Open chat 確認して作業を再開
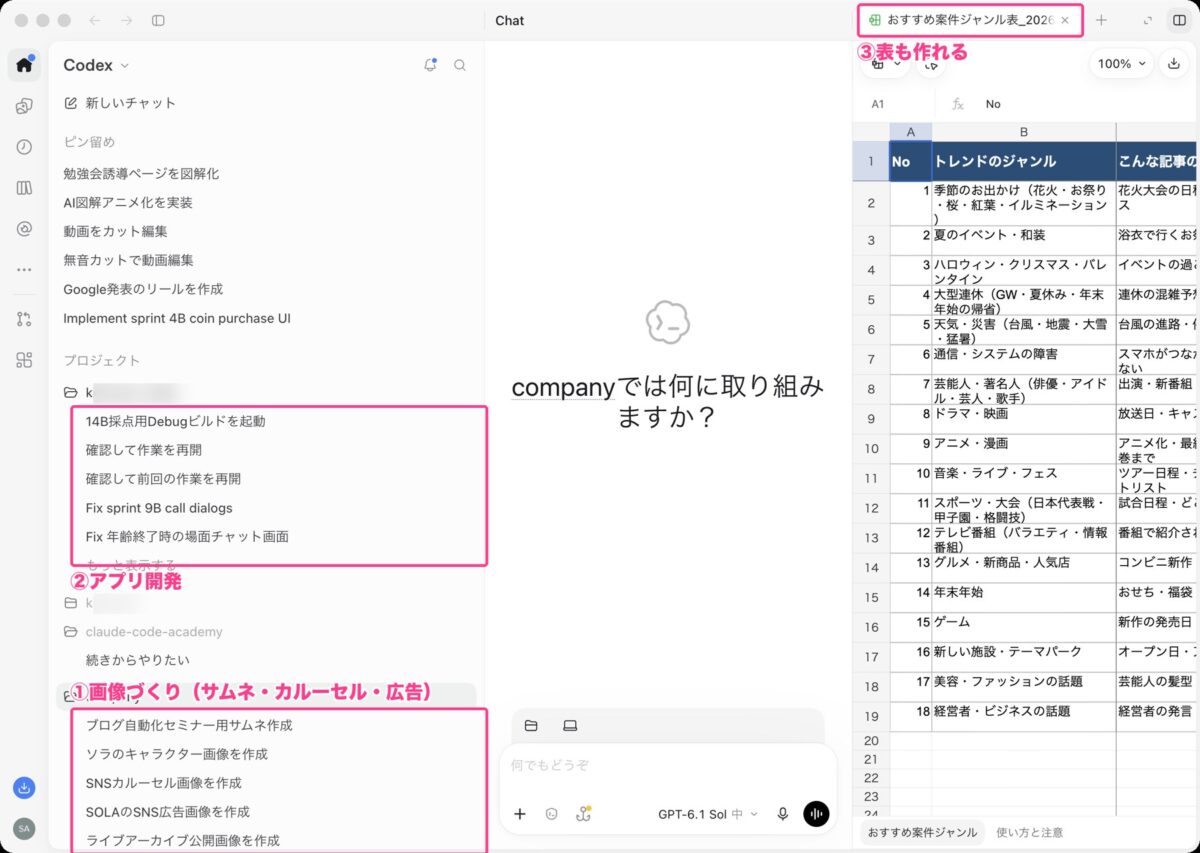The width and height of the screenshot is (1200, 853). (144, 450)
